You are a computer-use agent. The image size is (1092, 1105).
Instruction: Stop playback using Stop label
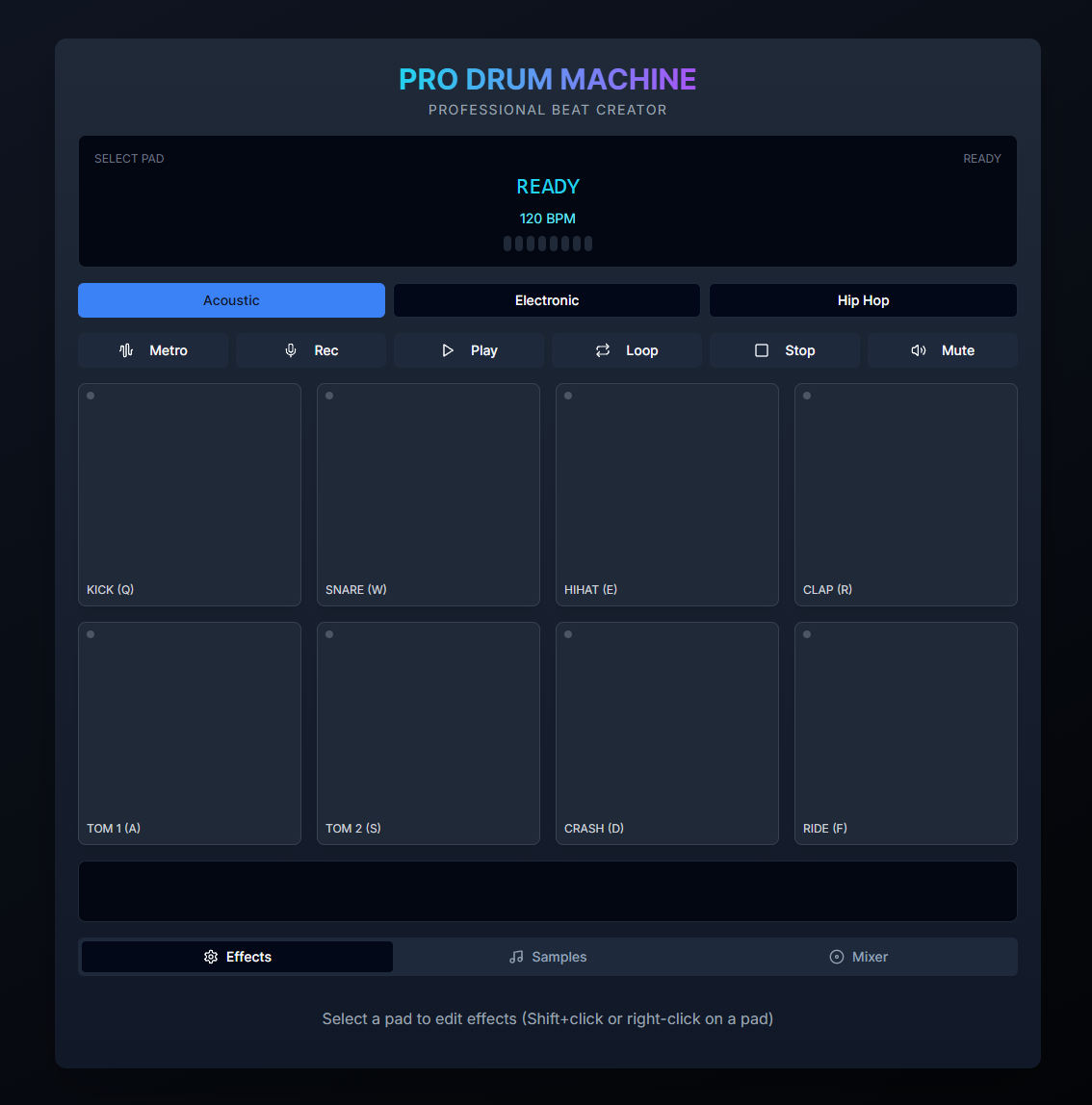(x=800, y=350)
